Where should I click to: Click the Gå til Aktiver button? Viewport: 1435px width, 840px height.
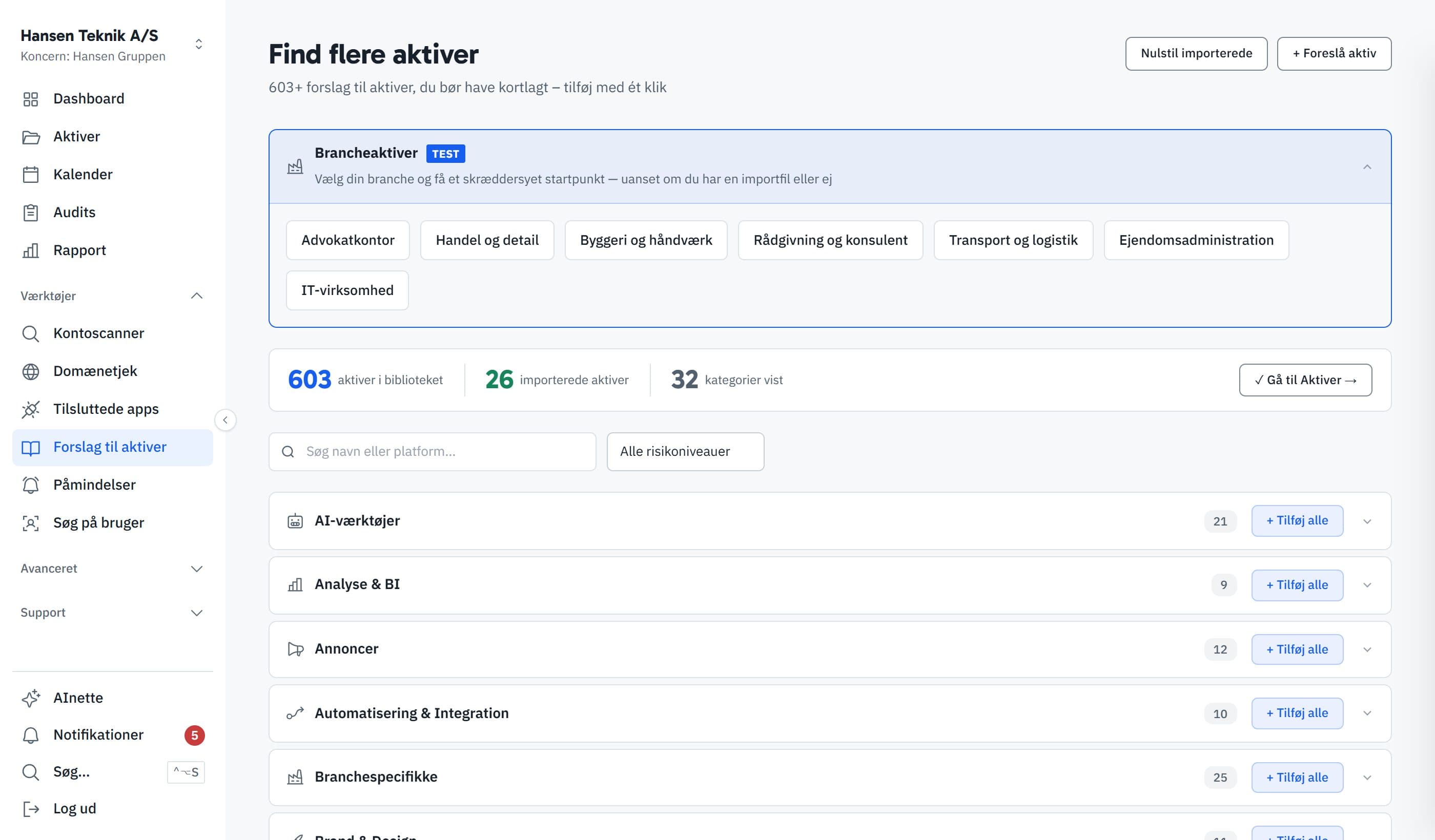coord(1305,380)
